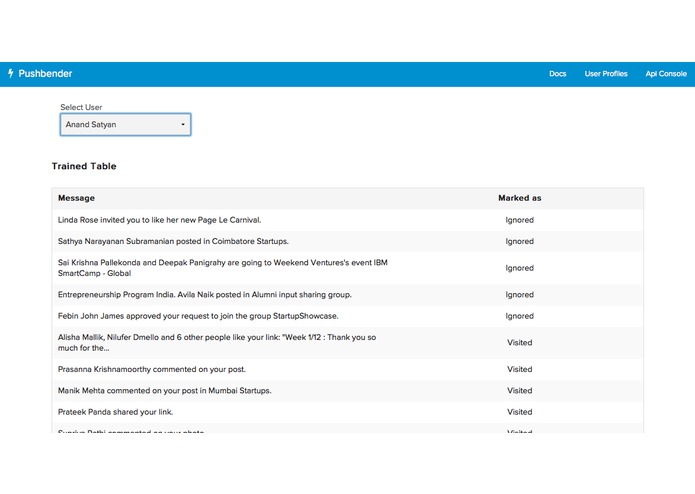Click Ignored status in Linda Rose row
The image size is (695, 494).
[519, 220]
